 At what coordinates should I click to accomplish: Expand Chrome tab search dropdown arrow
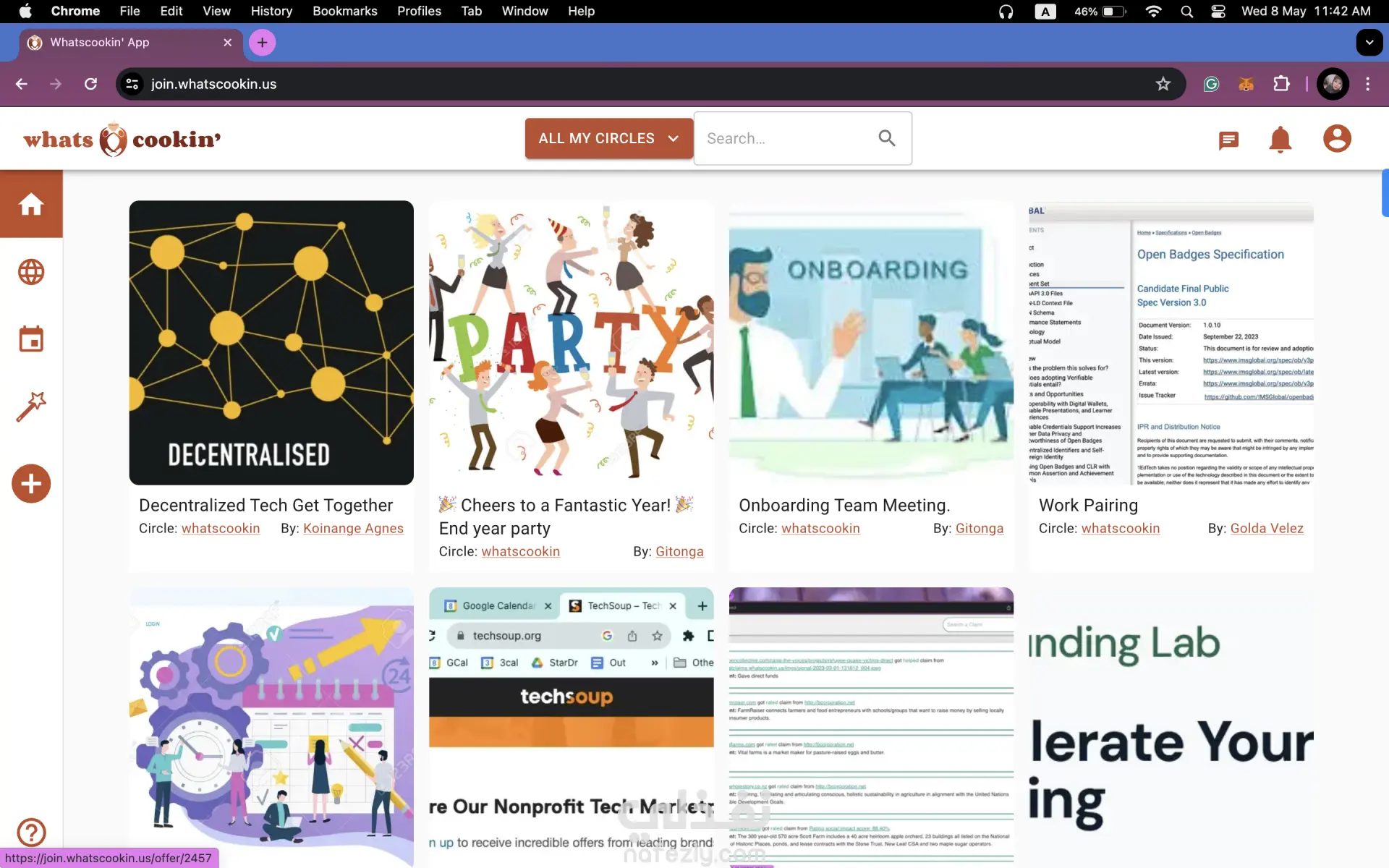point(1369,42)
